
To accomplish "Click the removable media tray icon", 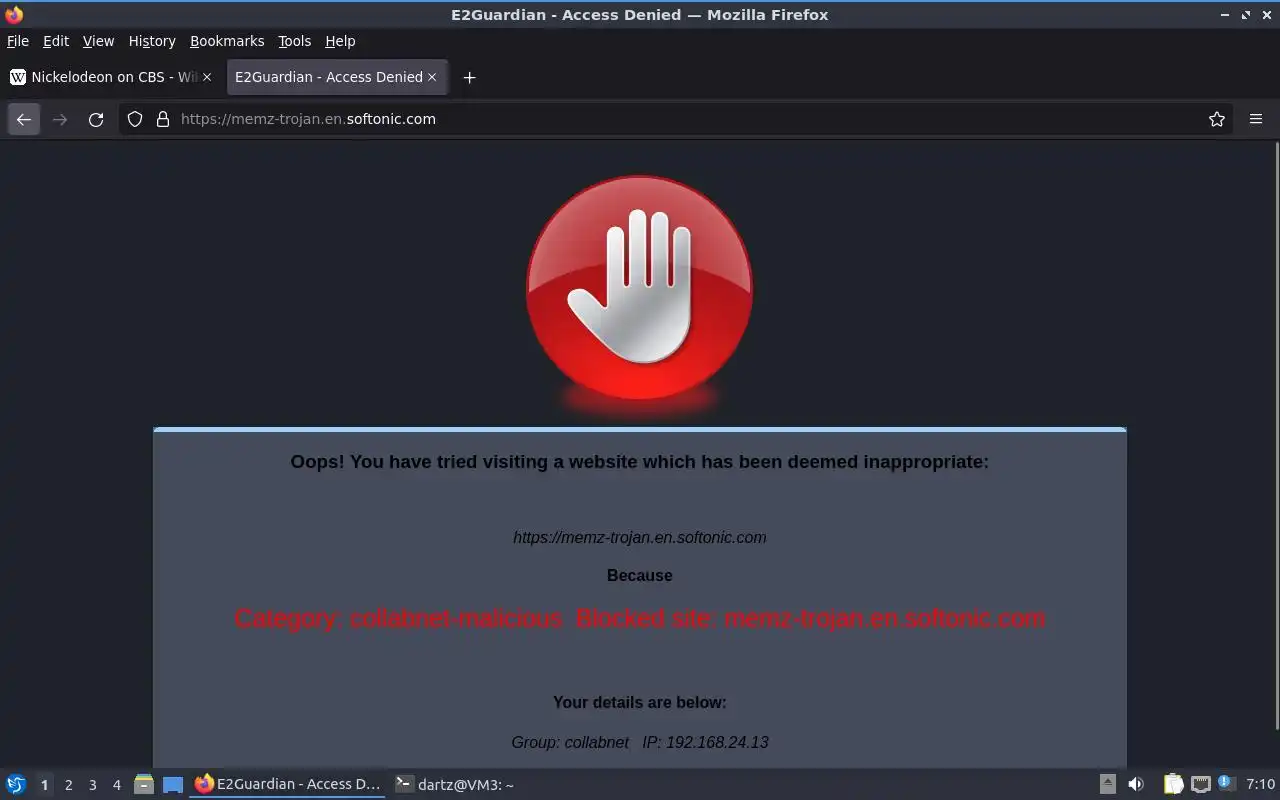I will (1108, 784).
